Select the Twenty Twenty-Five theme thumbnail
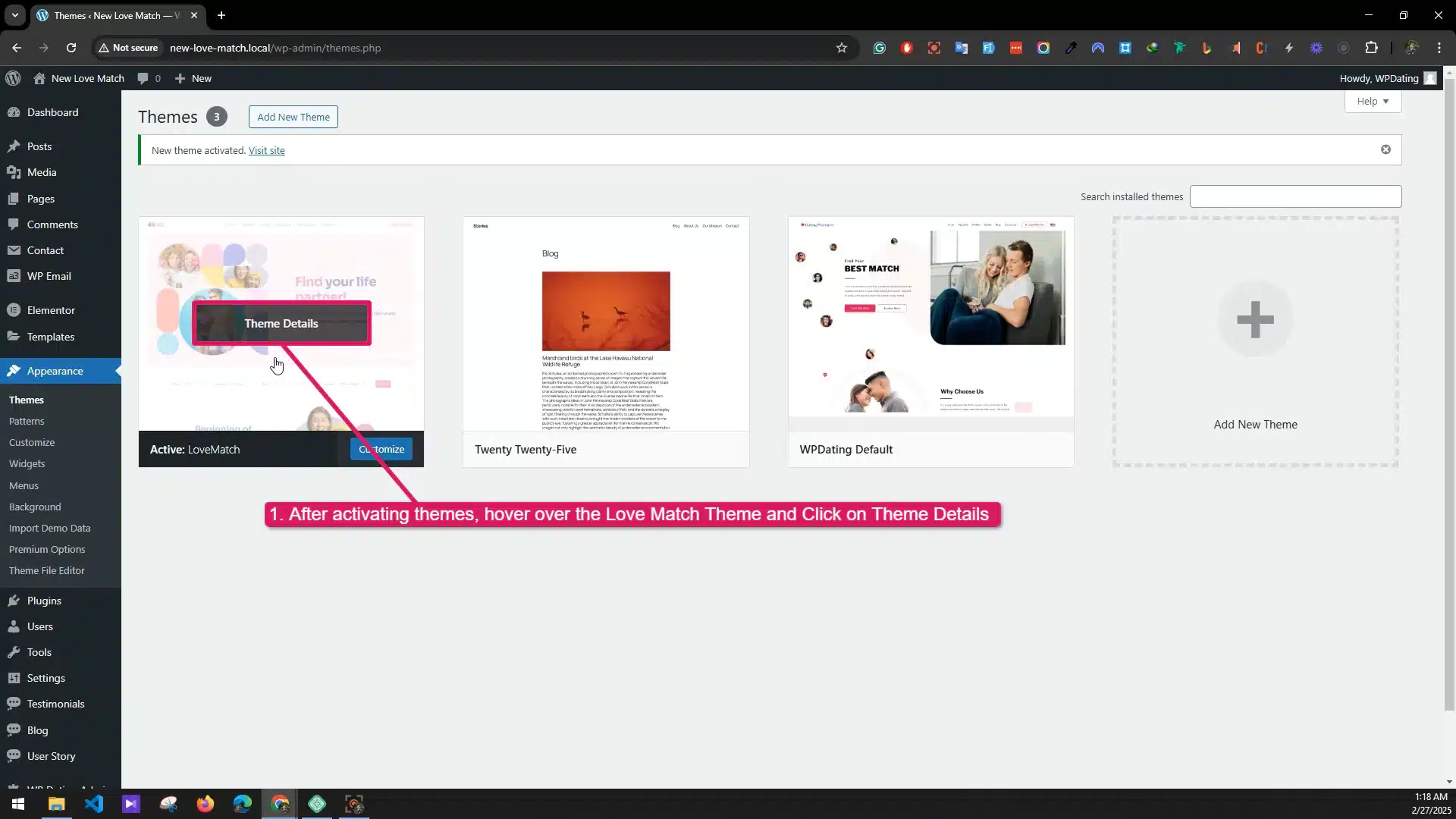Screen dimensions: 1456x819 (606, 324)
